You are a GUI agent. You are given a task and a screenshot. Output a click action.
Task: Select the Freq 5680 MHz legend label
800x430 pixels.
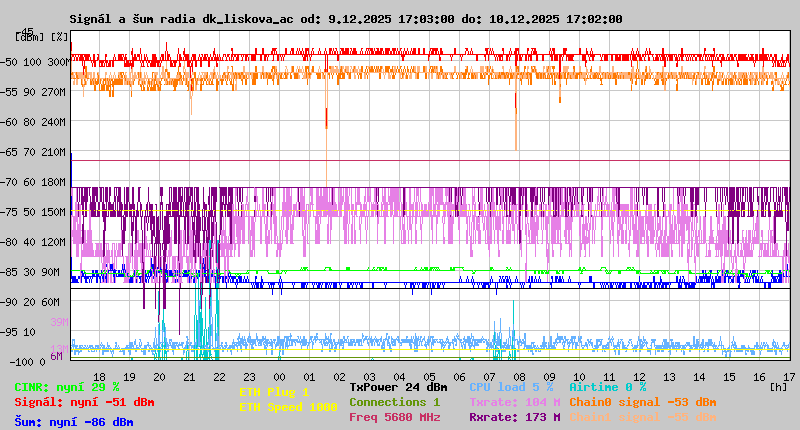(394, 417)
